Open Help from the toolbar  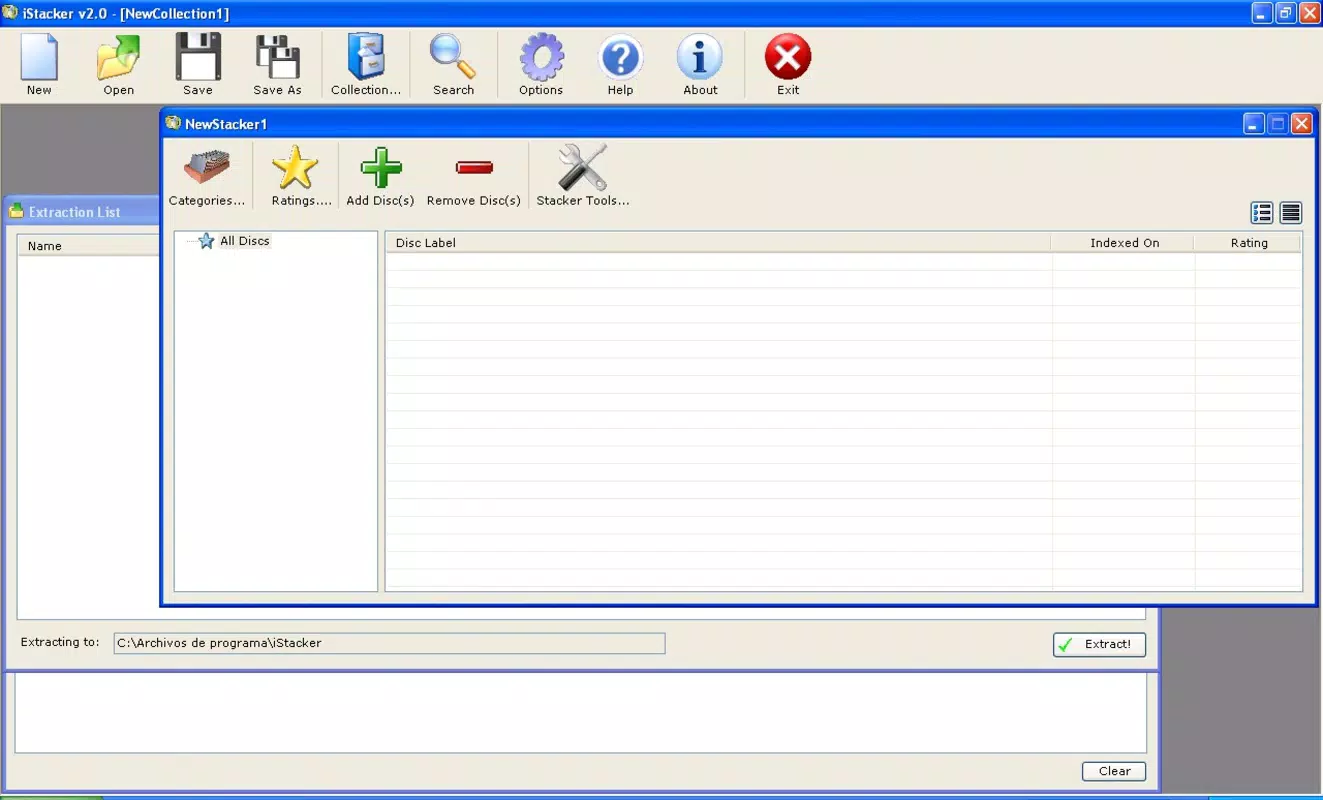pos(620,65)
